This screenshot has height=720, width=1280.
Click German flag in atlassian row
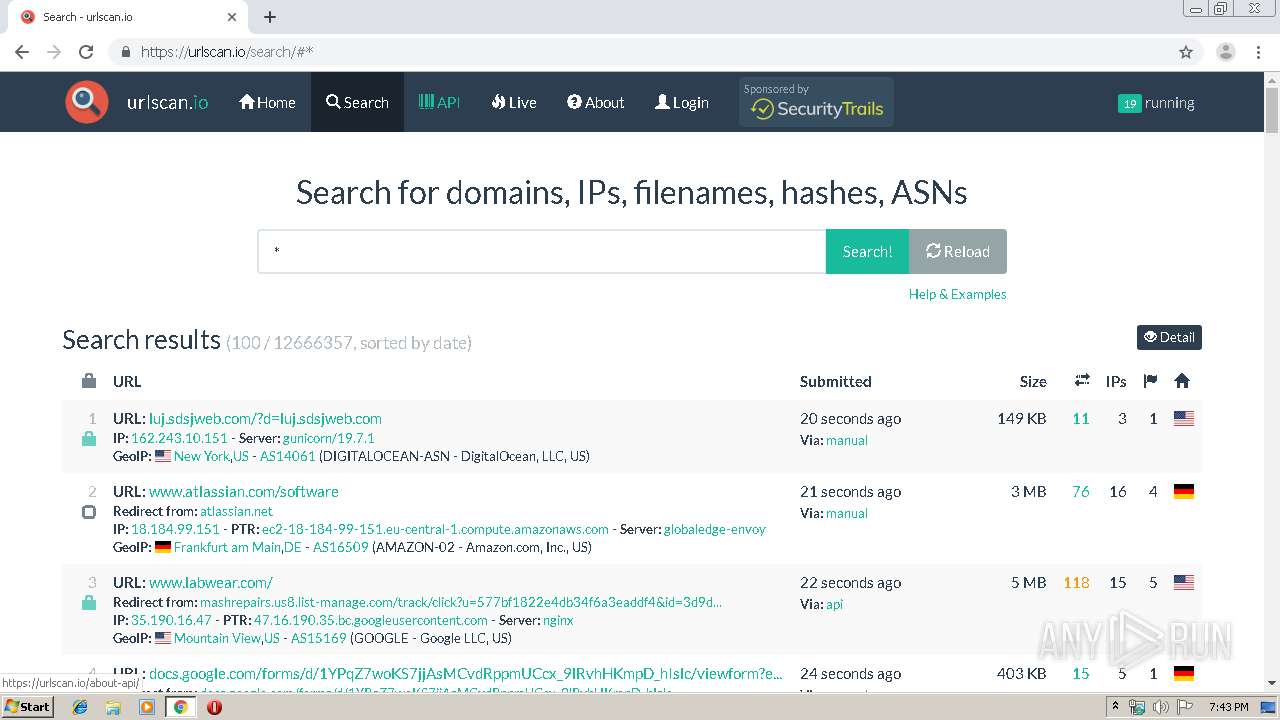(x=1184, y=491)
